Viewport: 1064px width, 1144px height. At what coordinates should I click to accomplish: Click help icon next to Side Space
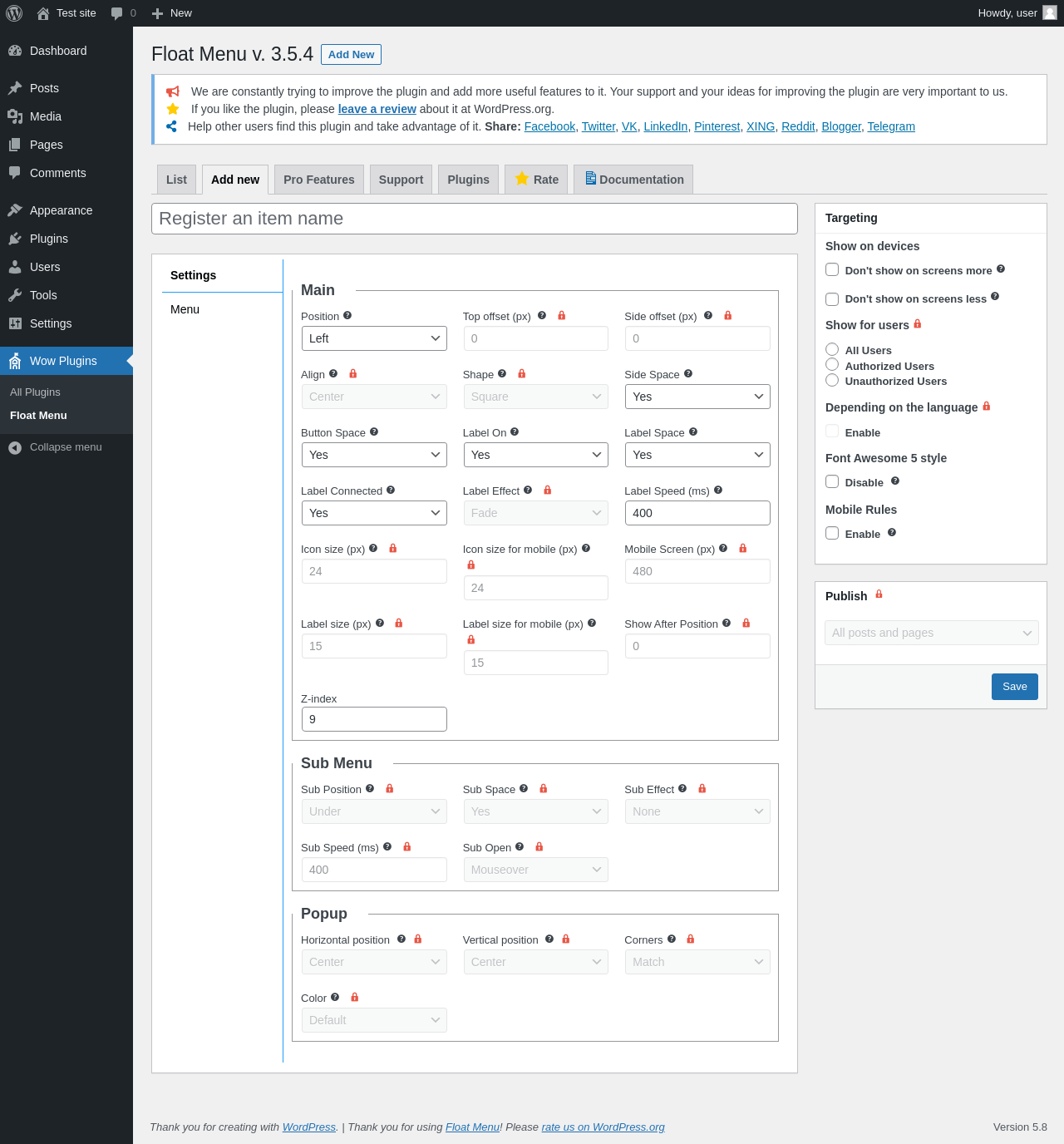[688, 373]
